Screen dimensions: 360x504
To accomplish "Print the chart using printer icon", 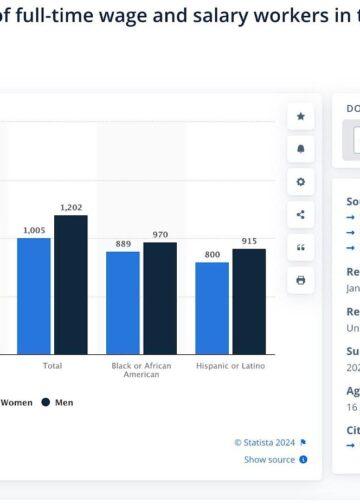I will pyautogui.click(x=301, y=280).
